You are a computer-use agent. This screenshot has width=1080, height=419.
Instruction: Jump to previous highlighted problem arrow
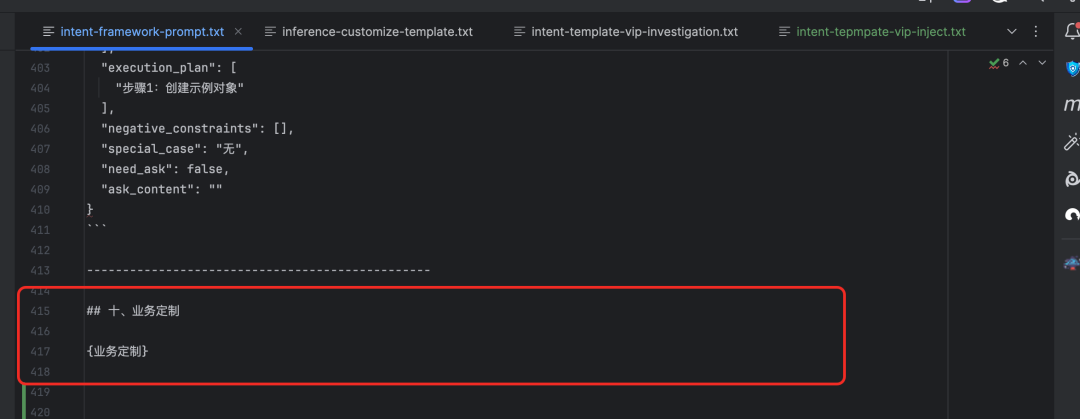pos(1024,63)
